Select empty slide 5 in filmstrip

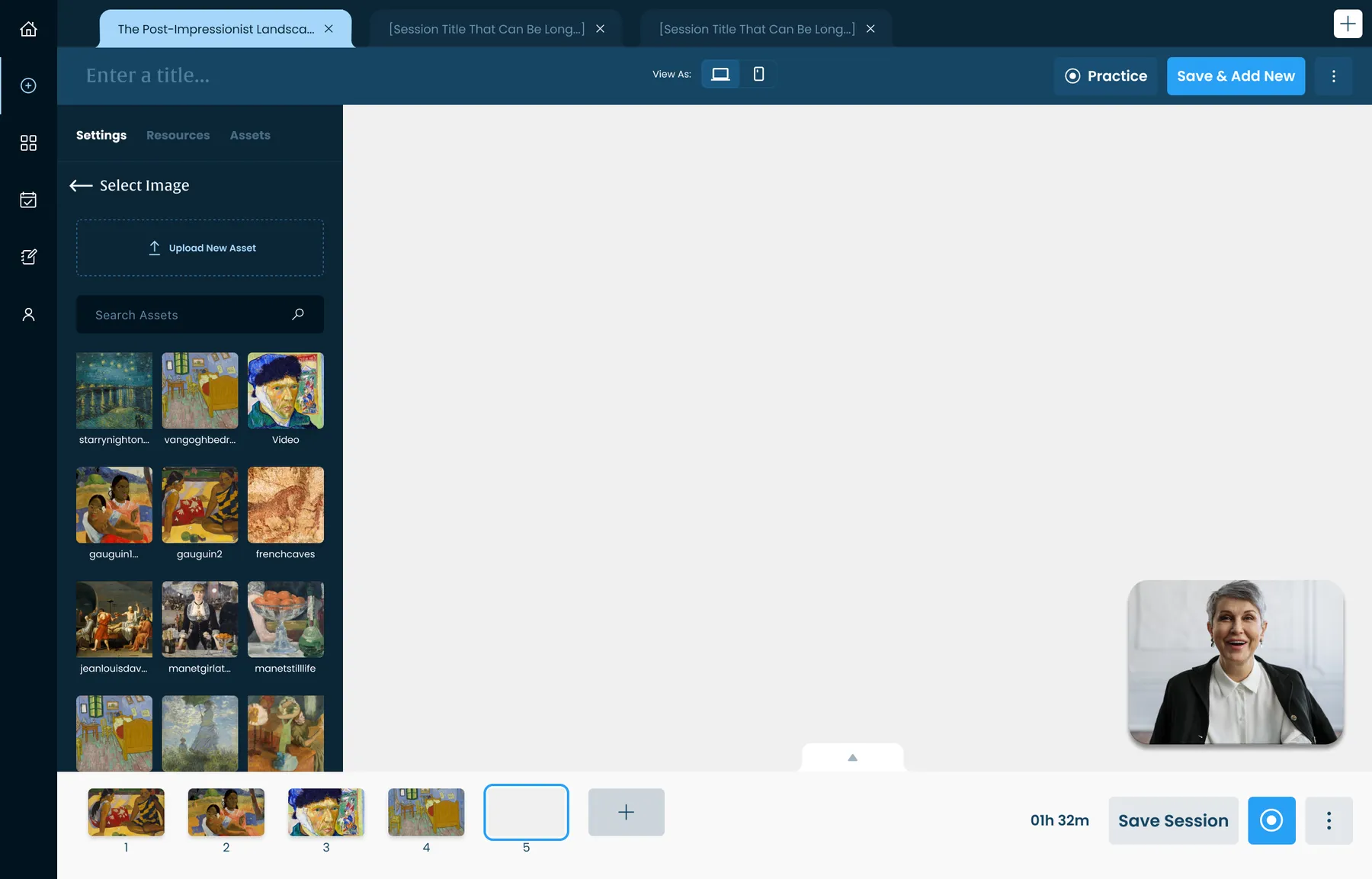coord(526,812)
